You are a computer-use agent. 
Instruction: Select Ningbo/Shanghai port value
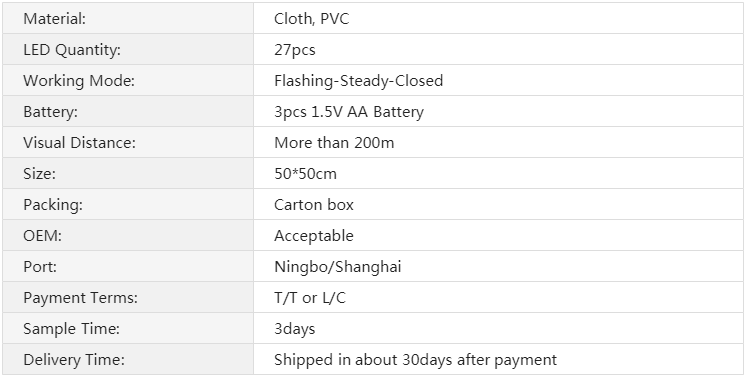click(x=338, y=266)
